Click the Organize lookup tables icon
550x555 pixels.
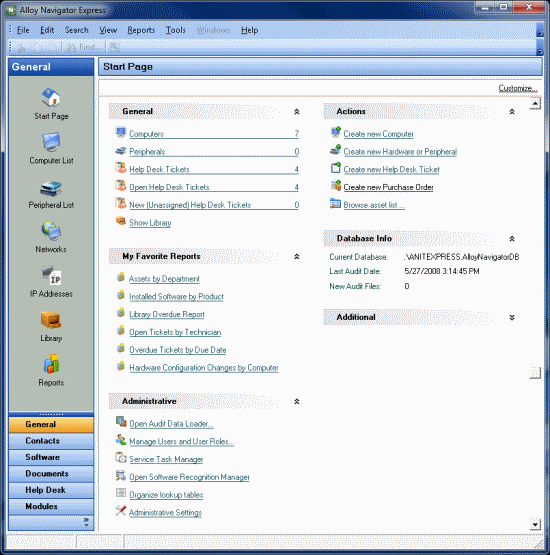pos(121,493)
